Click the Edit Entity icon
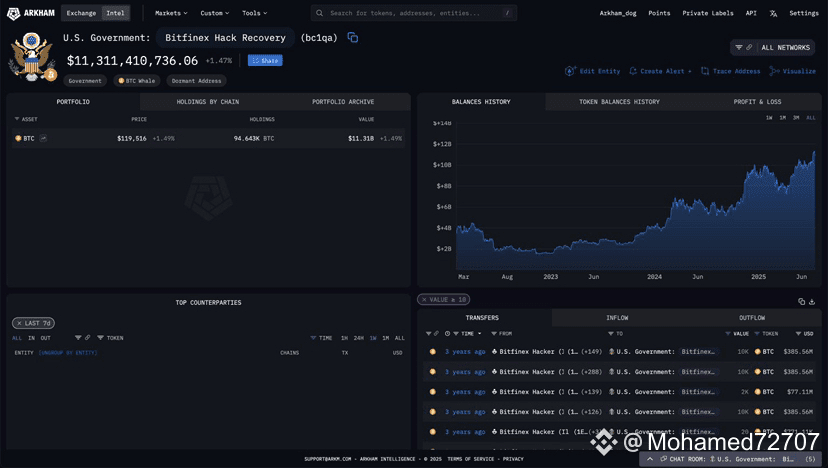 point(570,71)
